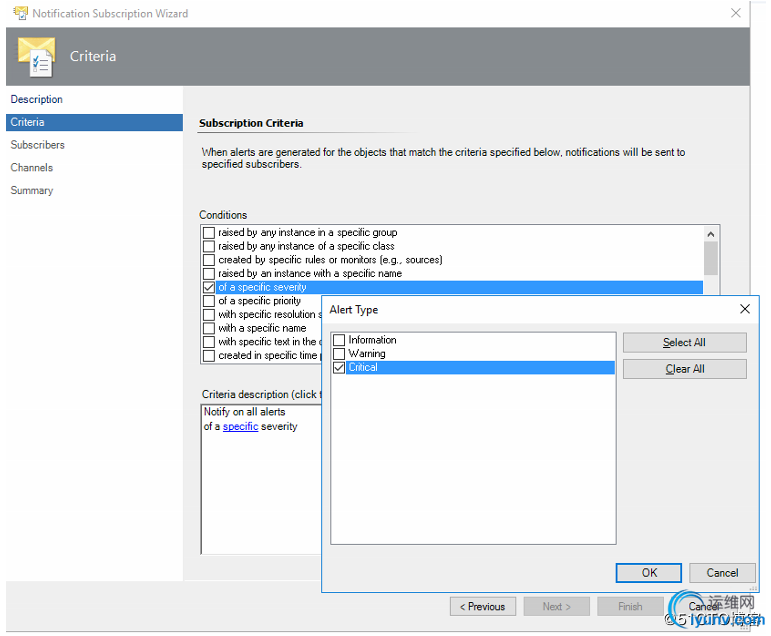Go to the Subscribers wizard step
The width and height of the screenshot is (771, 636).
click(x=37, y=145)
